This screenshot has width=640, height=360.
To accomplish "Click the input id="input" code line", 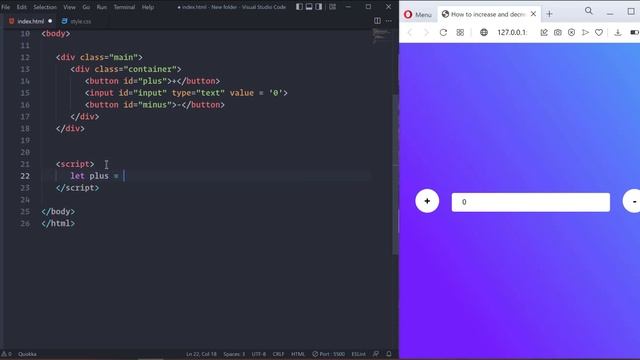I will pyautogui.click(x=186, y=93).
